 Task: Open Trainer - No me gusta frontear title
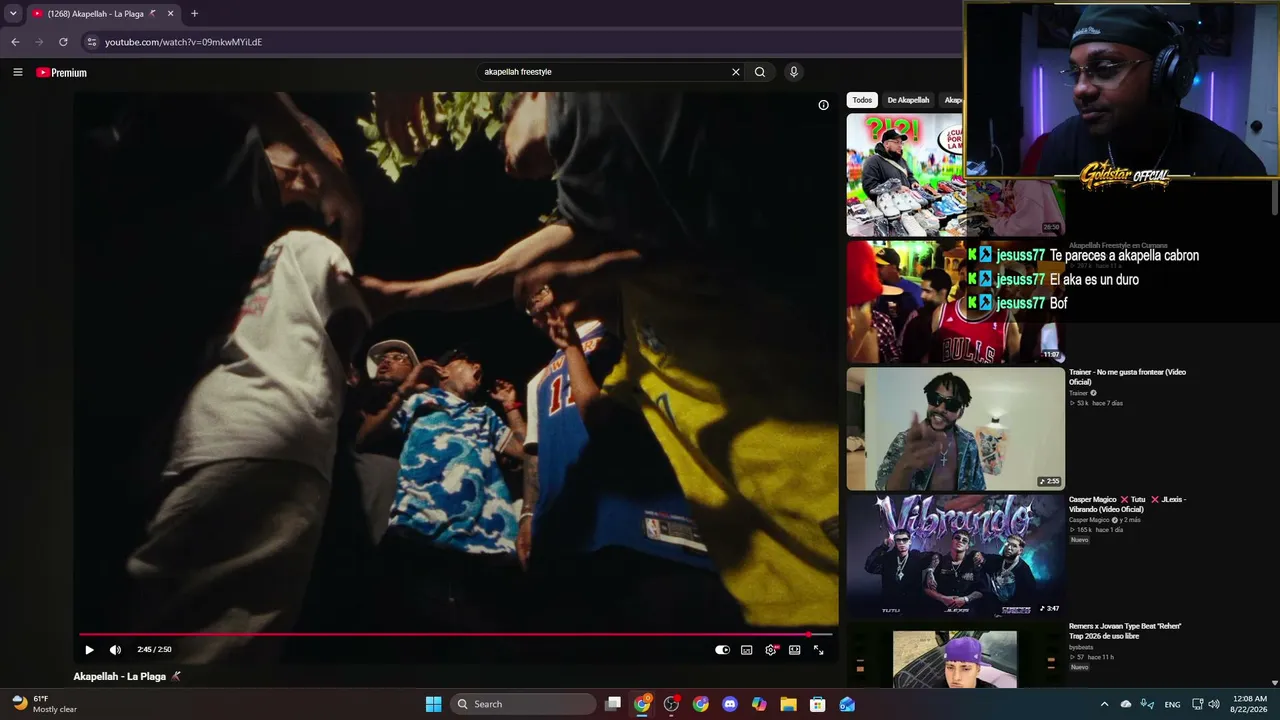(x=1127, y=377)
